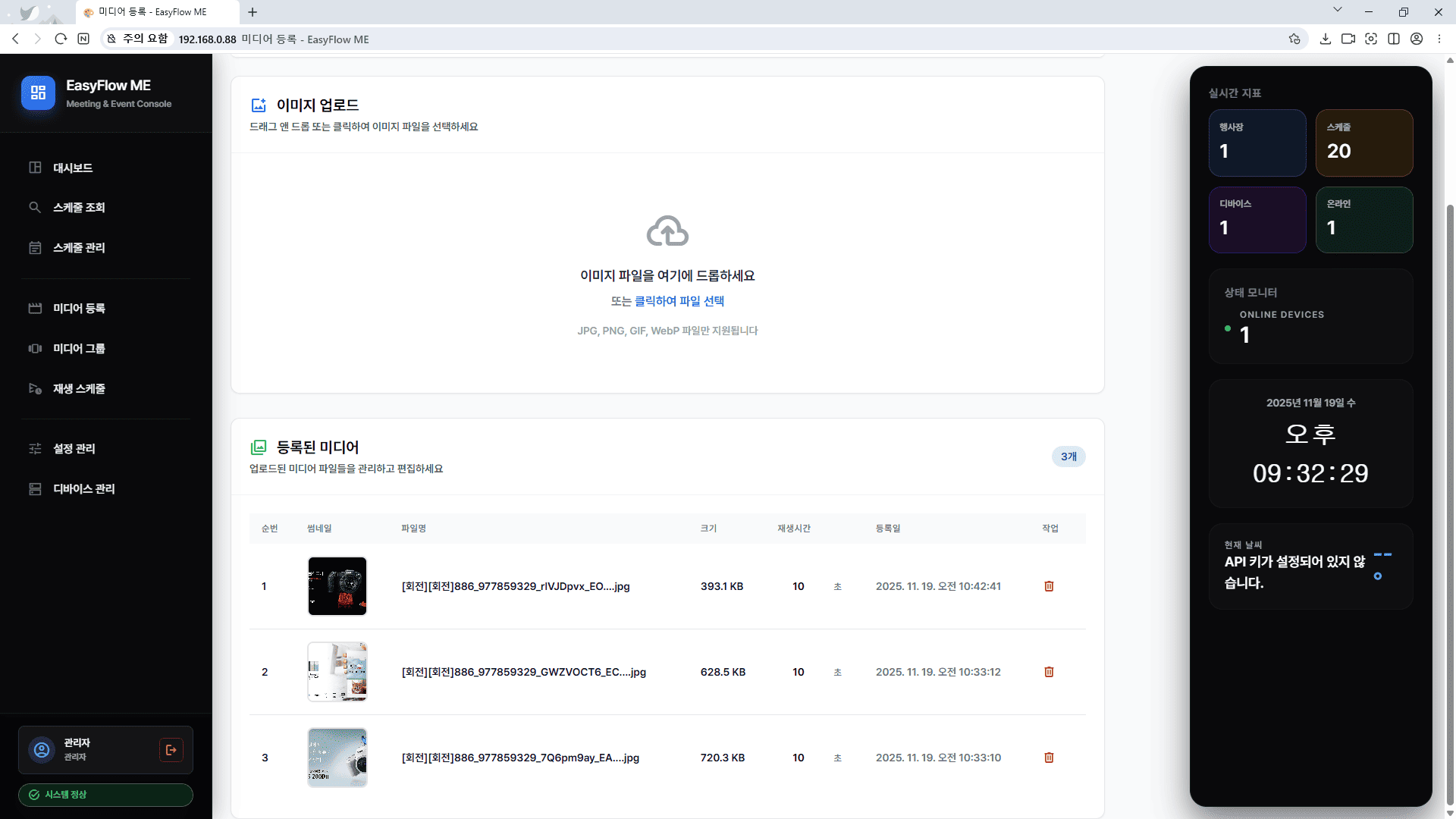Open browser downloads icon in toolbar
This screenshot has height=819, width=1456.
click(x=1325, y=39)
